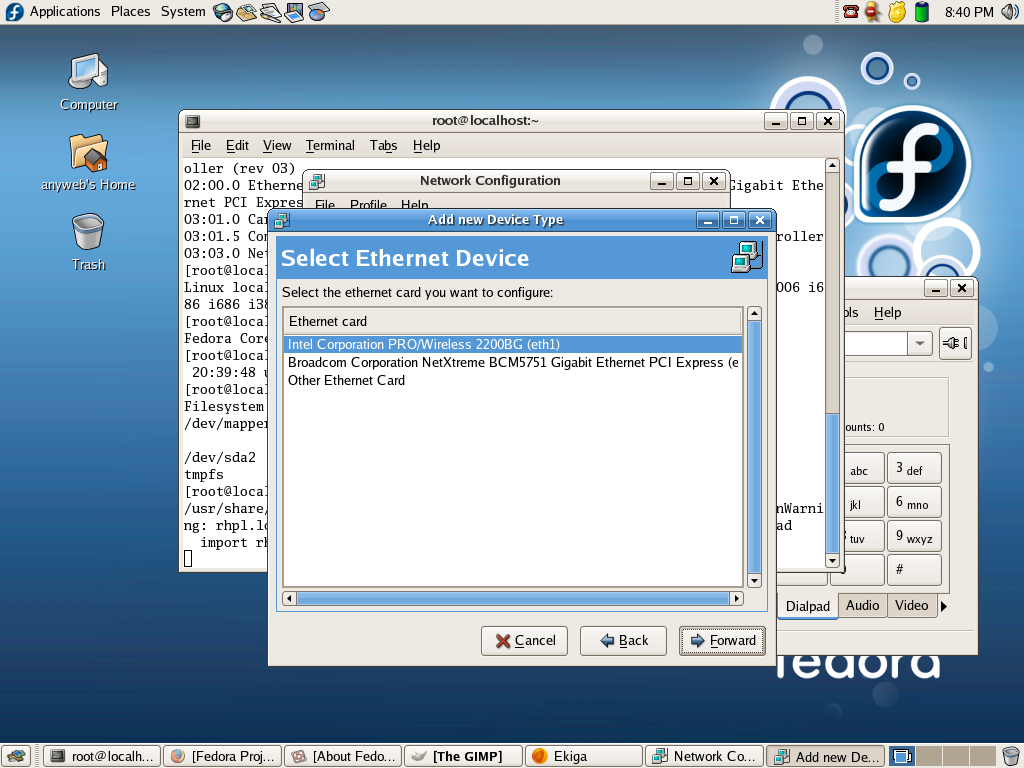
Task: Expand the Ekiga address combo box dropdown
Action: 920,344
